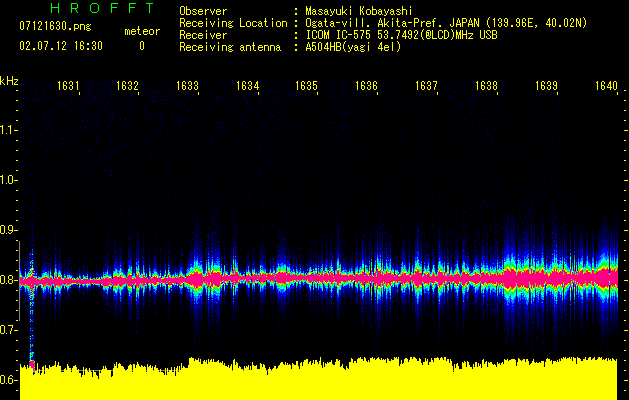Click the 0.9 kHz axis label
Screen dimensions: 629x400
click(x=9, y=230)
